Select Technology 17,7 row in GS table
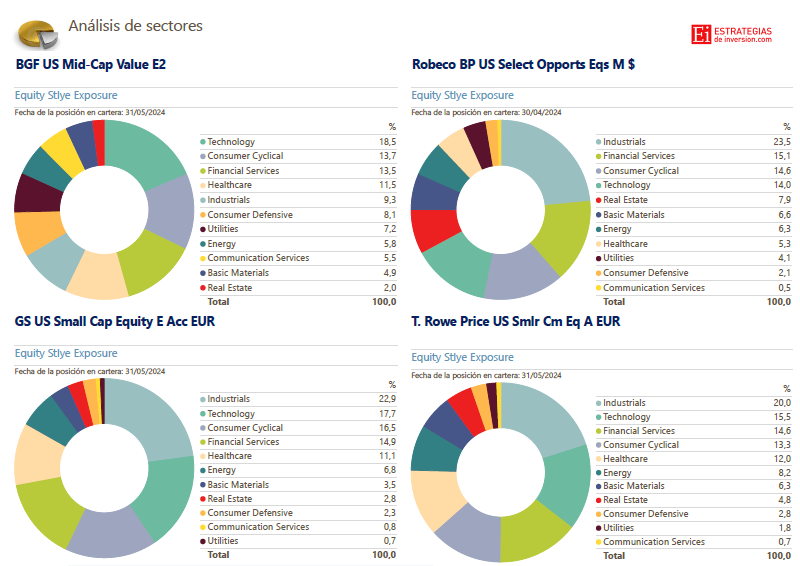The width and height of the screenshot is (800, 566). point(298,414)
